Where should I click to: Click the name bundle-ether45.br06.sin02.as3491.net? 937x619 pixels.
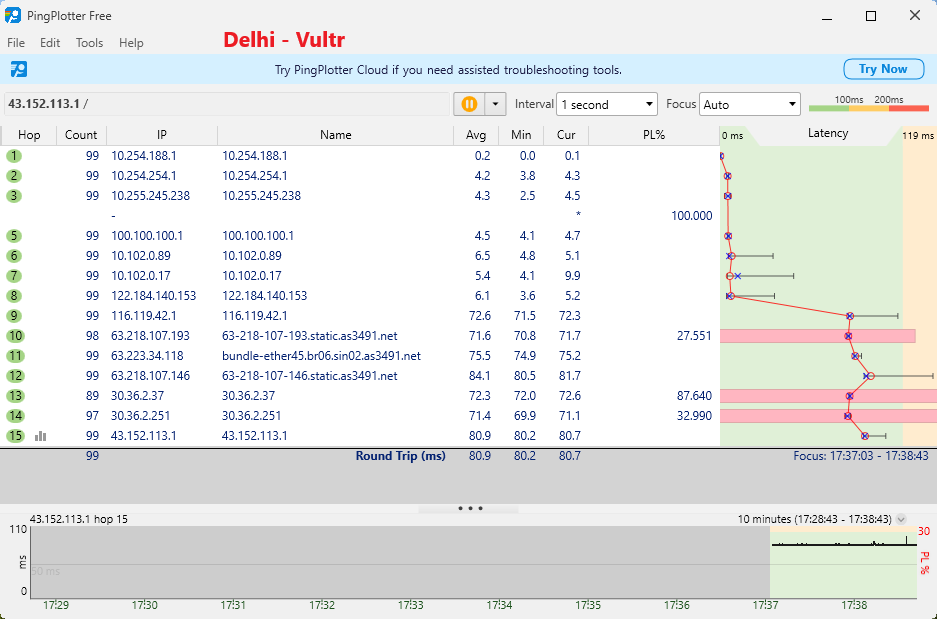click(x=321, y=356)
